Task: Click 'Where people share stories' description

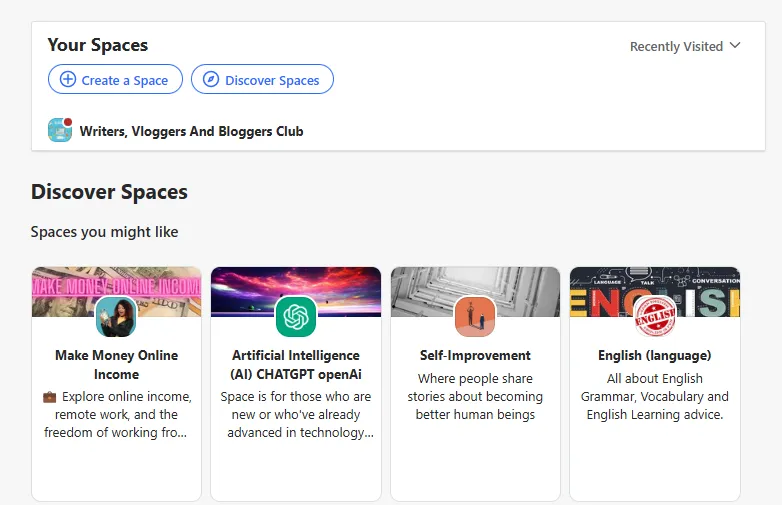Action: tap(475, 396)
